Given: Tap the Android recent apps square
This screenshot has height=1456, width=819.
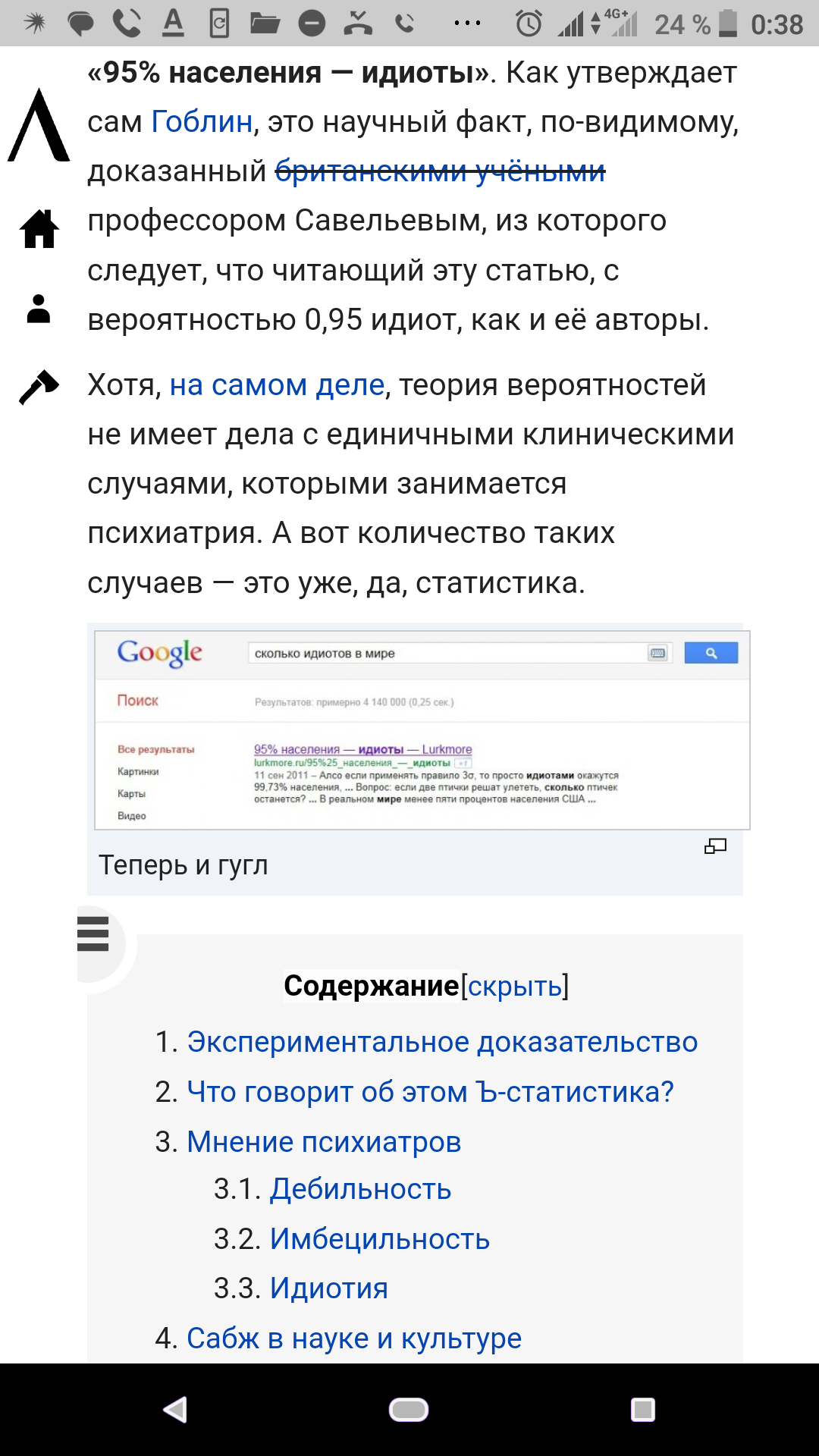Looking at the screenshot, I should tap(643, 1410).
